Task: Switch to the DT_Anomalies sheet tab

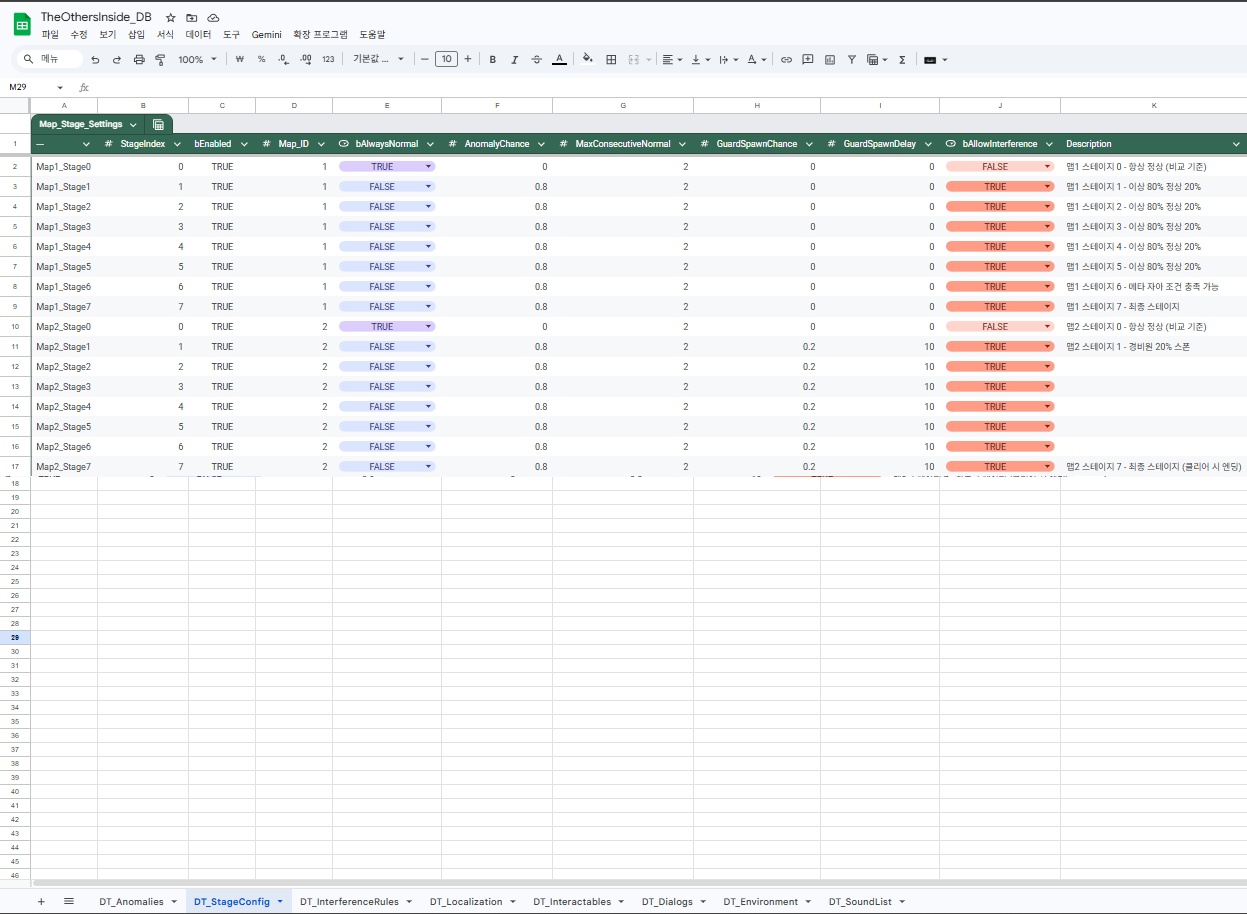Action: click(138, 901)
